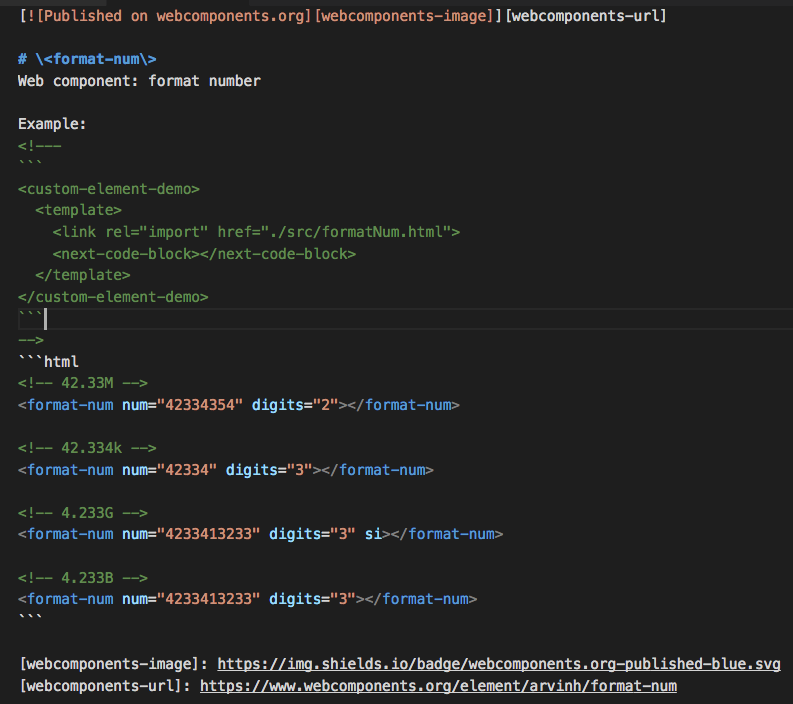793x704 pixels.
Task: Click the '<template>' opening tag line
Action: pos(78,210)
